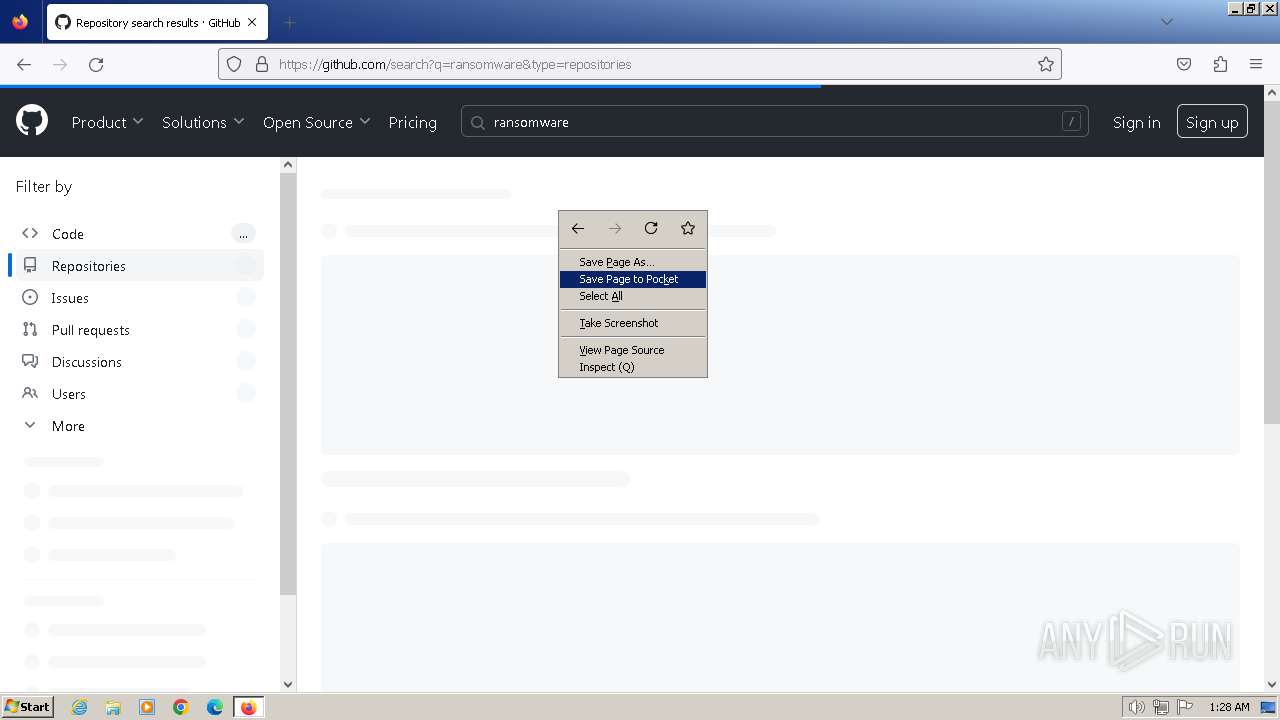
Task: Choose View Page Source
Action: click(x=633, y=350)
